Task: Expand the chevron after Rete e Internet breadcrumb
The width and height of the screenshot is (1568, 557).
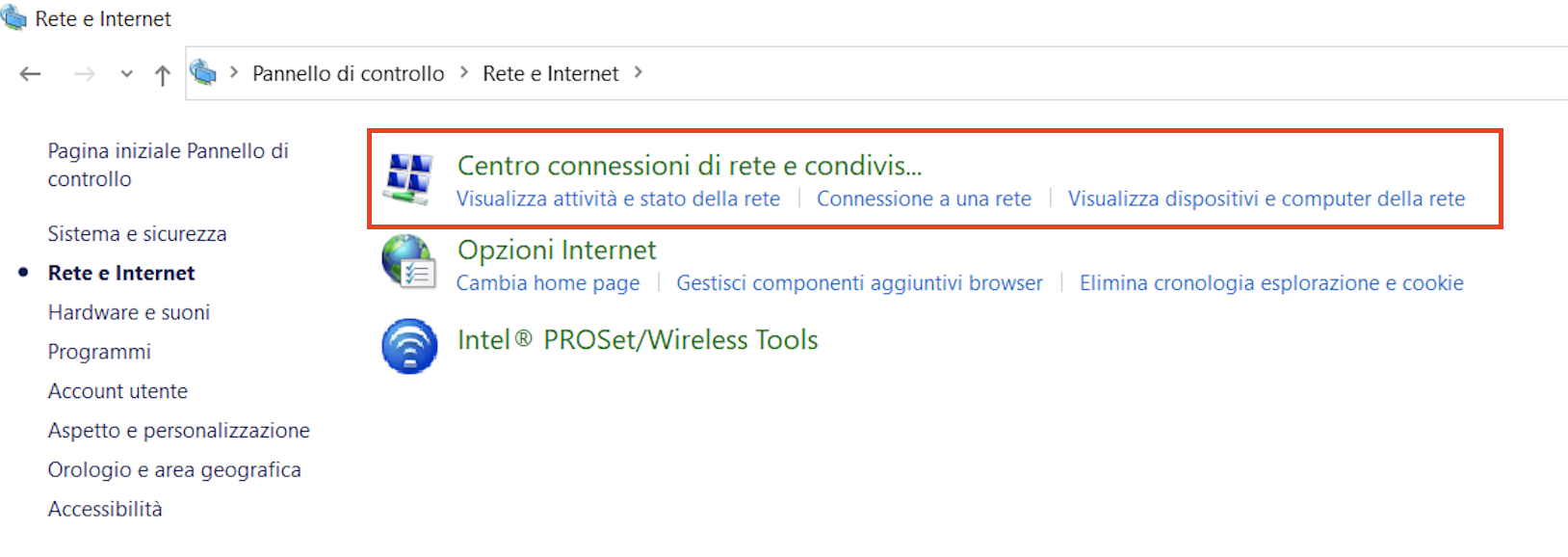Action: [x=638, y=72]
